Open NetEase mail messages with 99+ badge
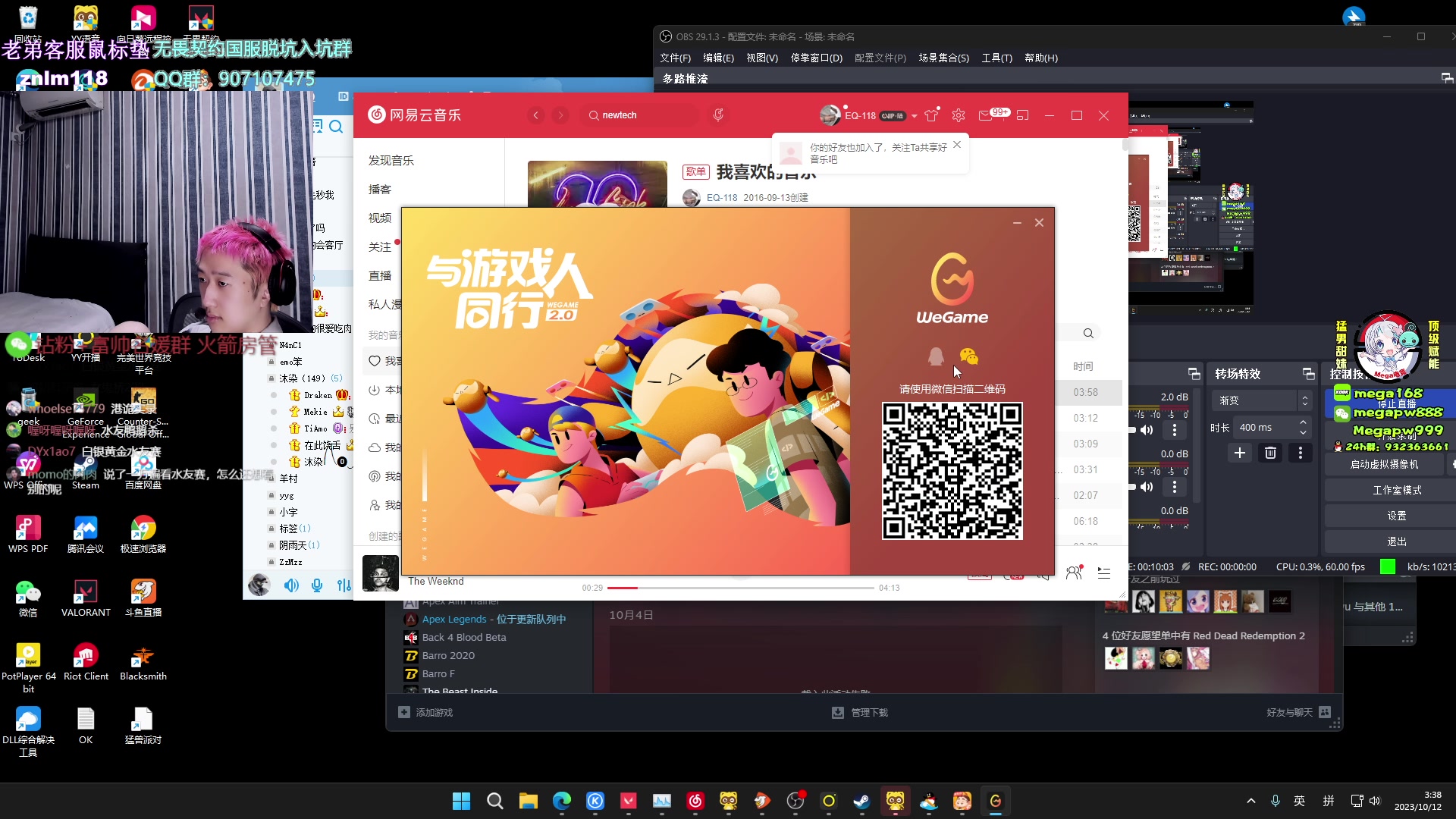The width and height of the screenshot is (1456, 819). coord(993,115)
